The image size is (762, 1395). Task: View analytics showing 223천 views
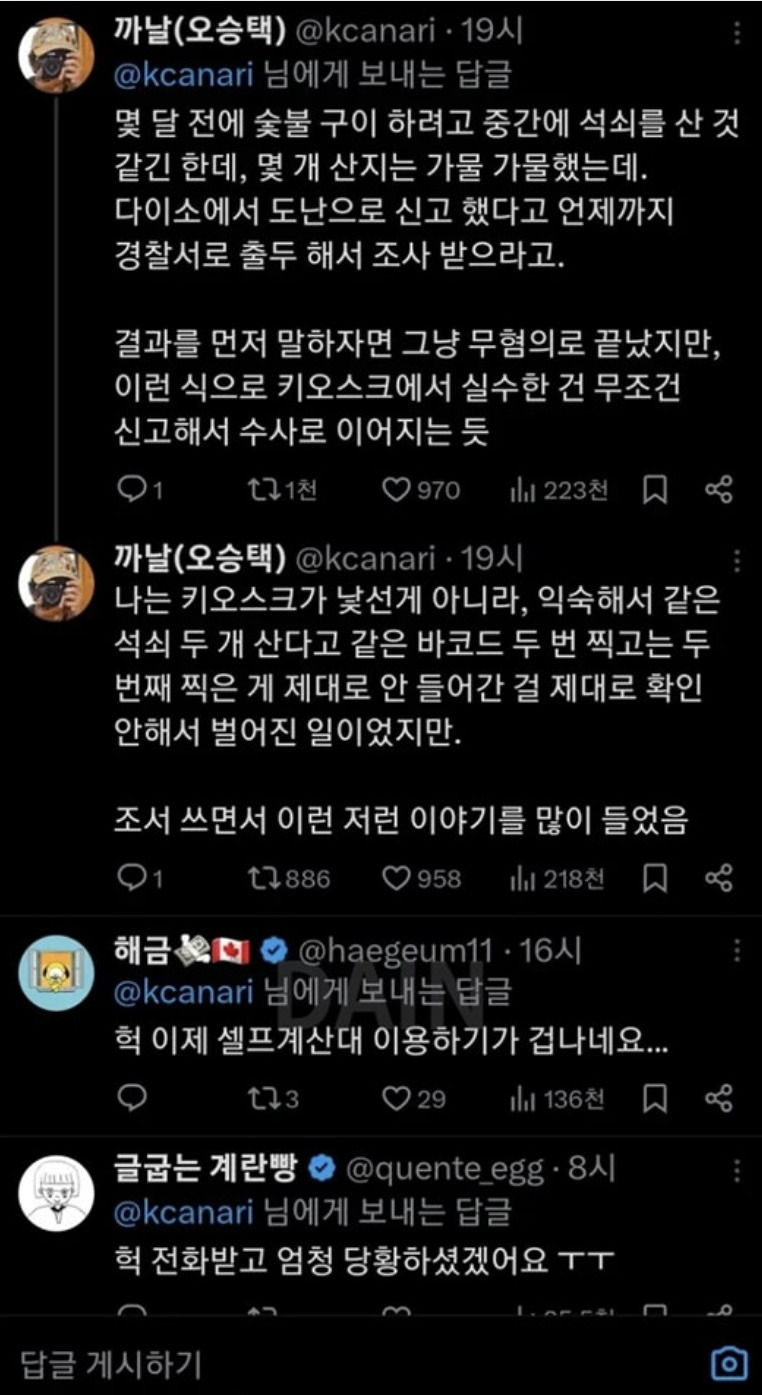[524, 489]
